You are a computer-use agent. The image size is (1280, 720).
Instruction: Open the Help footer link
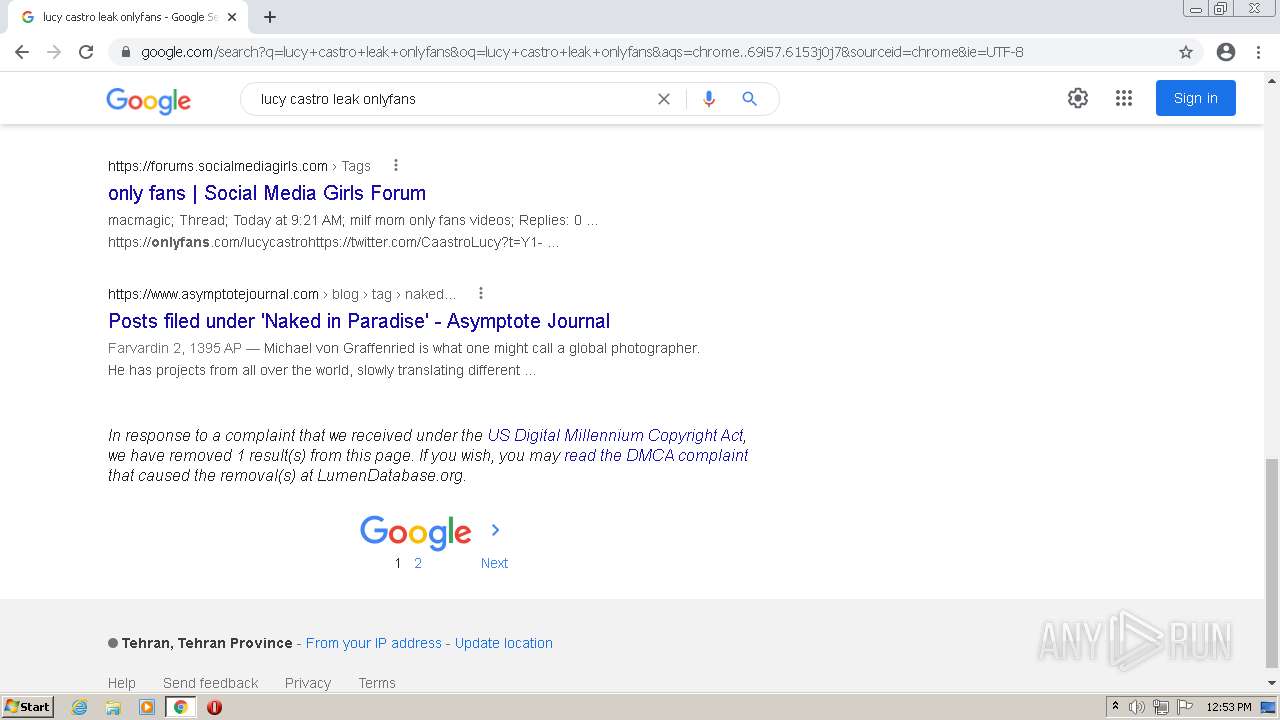[122, 683]
